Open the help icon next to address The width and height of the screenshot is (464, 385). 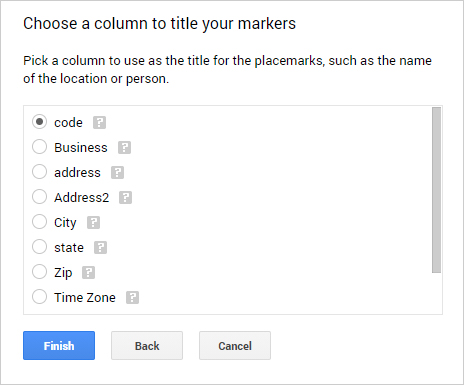tap(117, 173)
